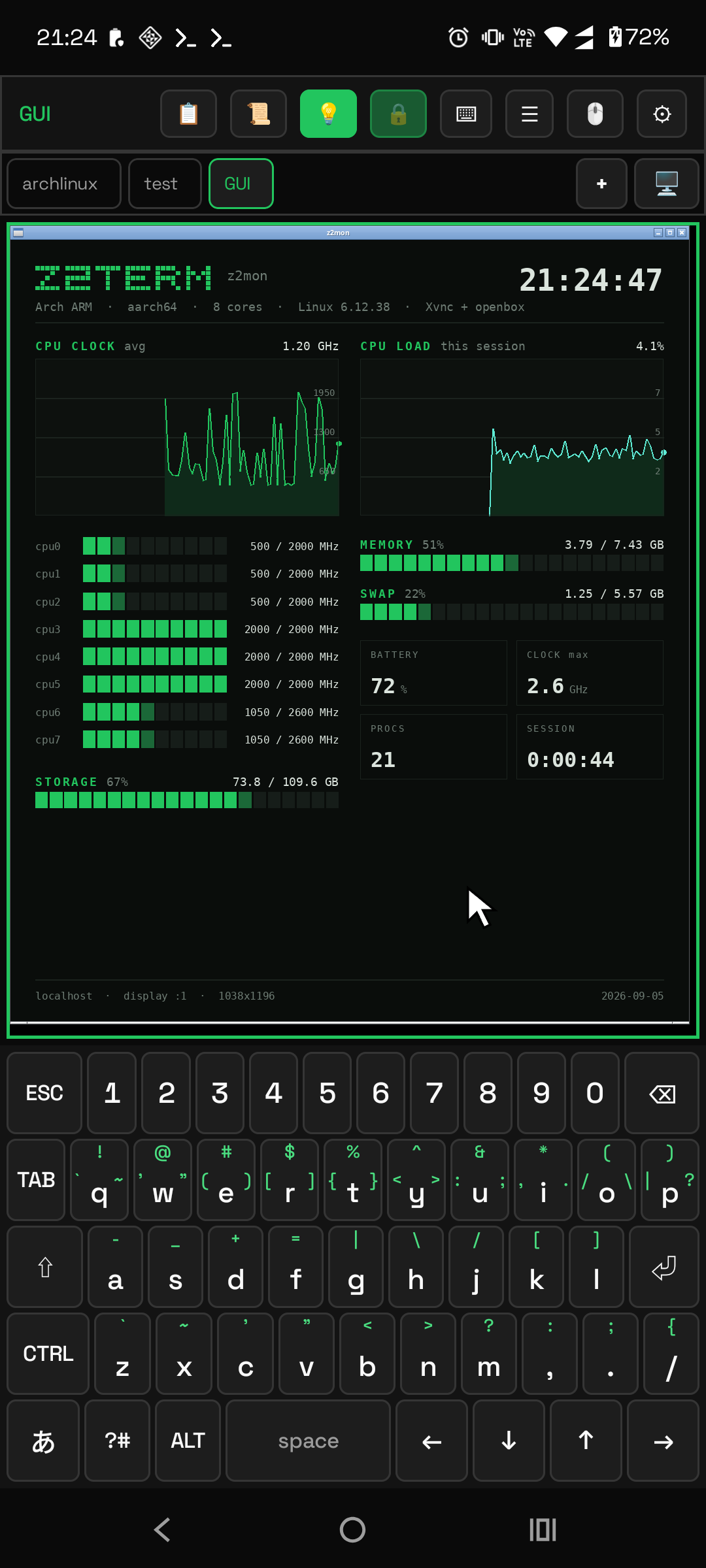Image resolution: width=706 pixels, height=1568 pixels.
Task: Open the hamburger menu
Action: pyautogui.click(x=529, y=114)
